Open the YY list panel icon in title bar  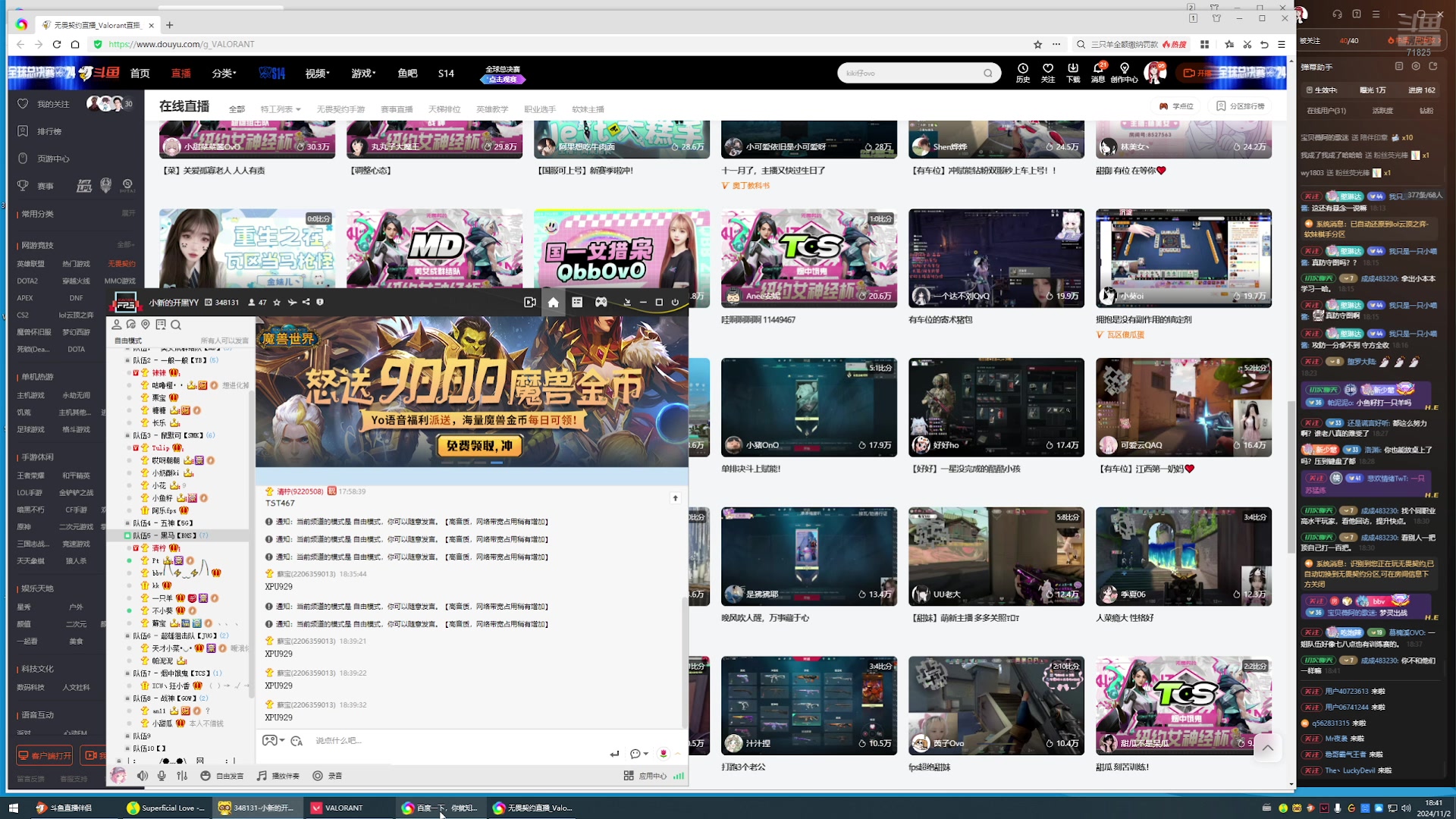tap(577, 303)
